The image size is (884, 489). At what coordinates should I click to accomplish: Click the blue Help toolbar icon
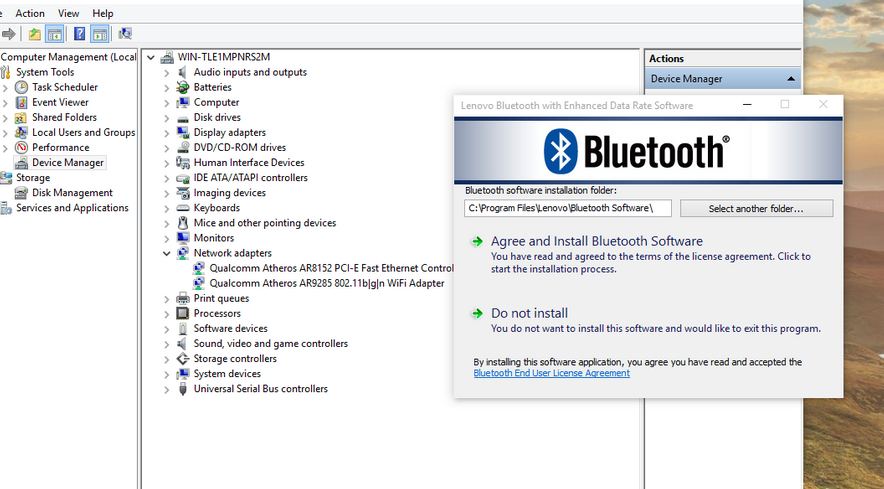point(79,34)
